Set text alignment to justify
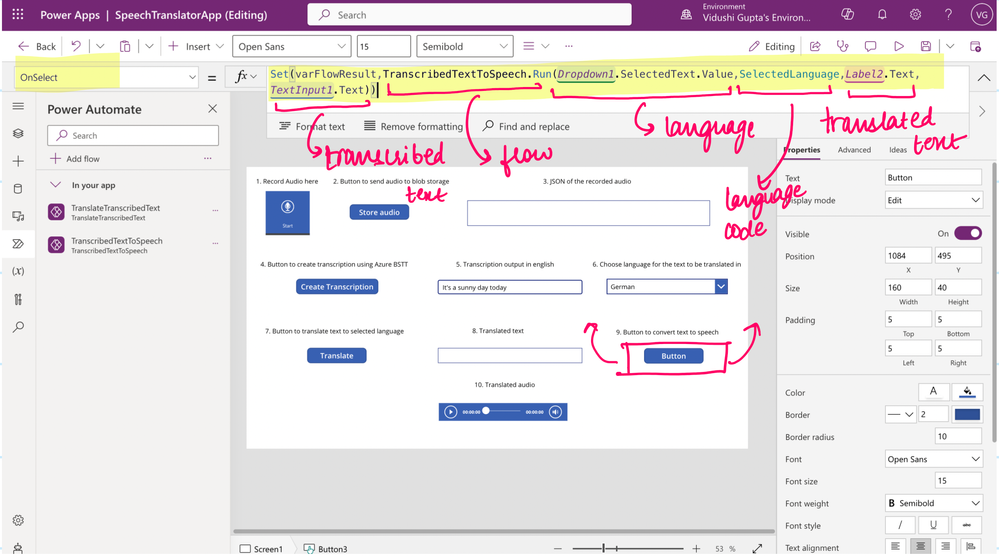Image resolution: width=999 pixels, height=556 pixels. (x=971, y=546)
